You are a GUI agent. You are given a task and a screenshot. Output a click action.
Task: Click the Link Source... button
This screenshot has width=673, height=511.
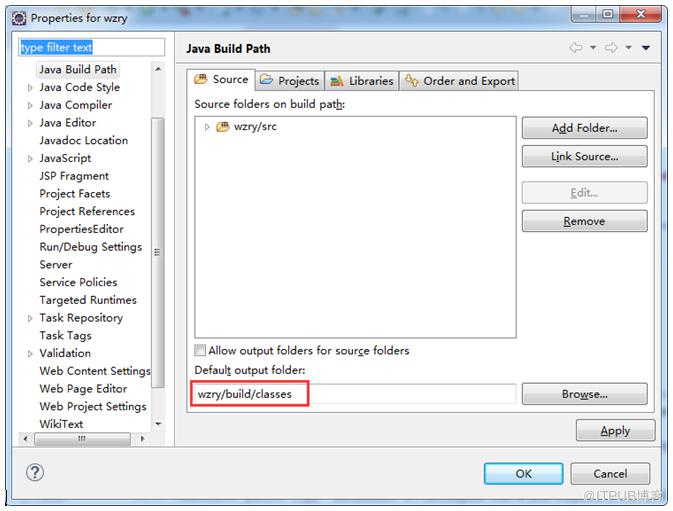[585, 156]
